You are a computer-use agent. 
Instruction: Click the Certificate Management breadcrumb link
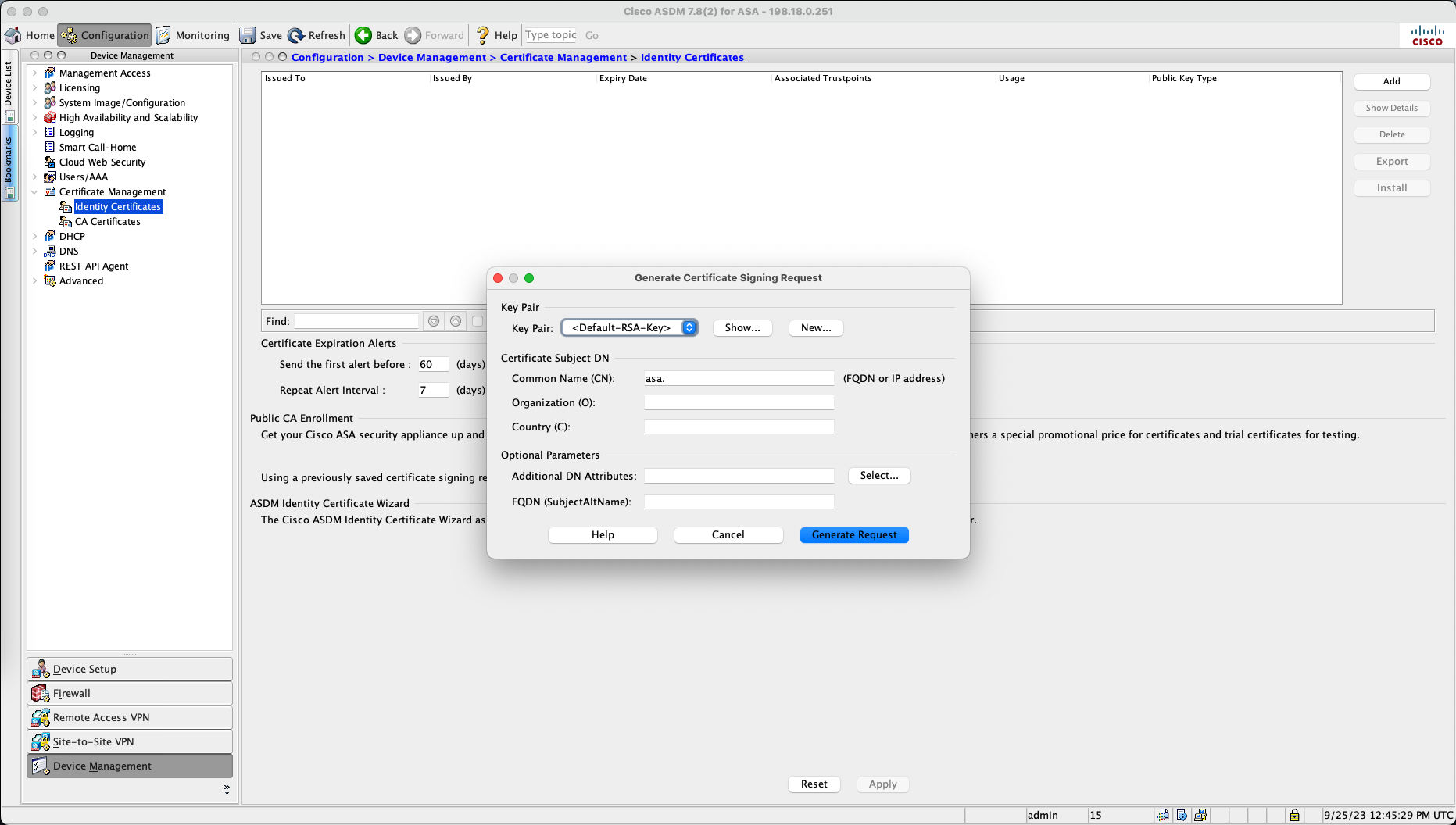pyautogui.click(x=563, y=58)
